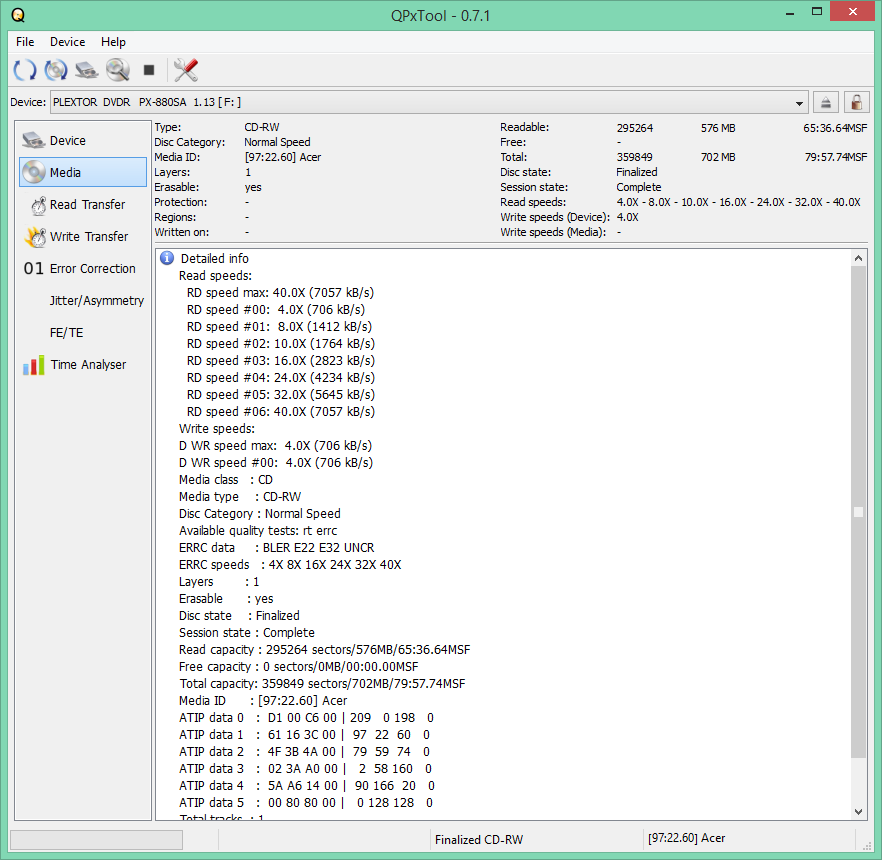
Task: Click the padlock lock-tray button
Action: pyautogui.click(x=857, y=102)
